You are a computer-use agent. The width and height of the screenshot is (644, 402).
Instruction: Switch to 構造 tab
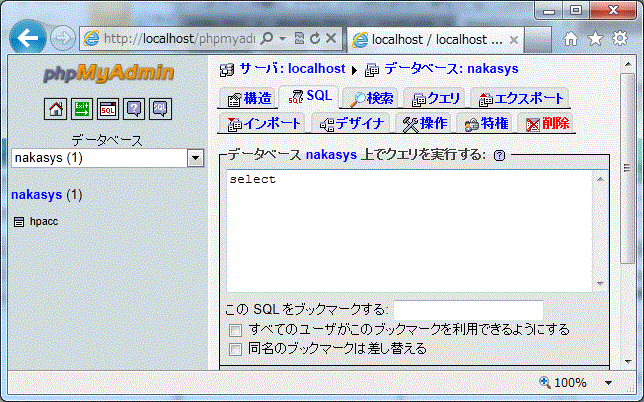[x=249, y=99]
